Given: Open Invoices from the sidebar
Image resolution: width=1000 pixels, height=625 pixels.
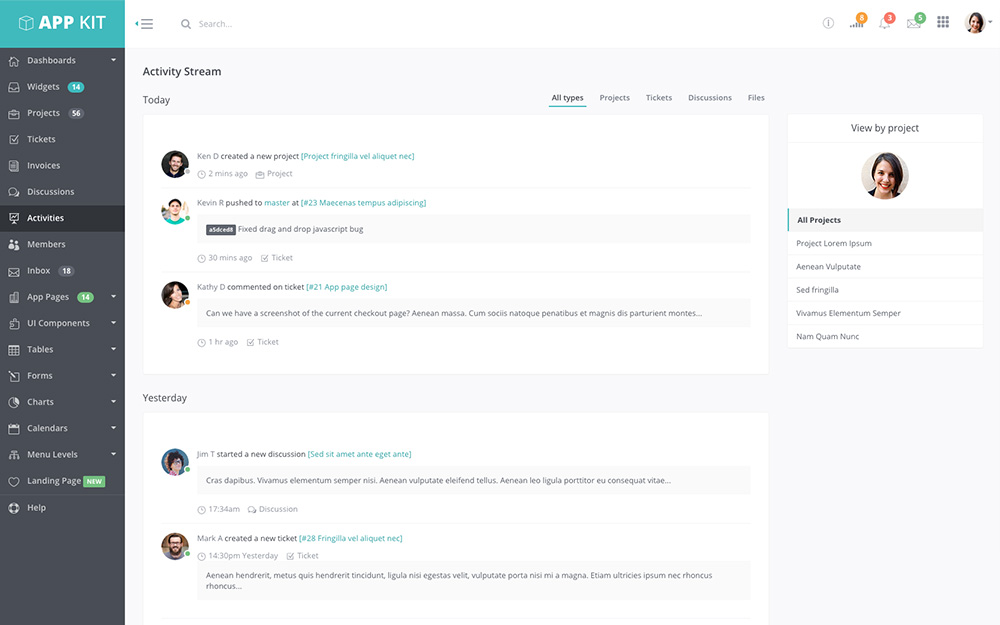Looking at the screenshot, I should coord(43,166).
